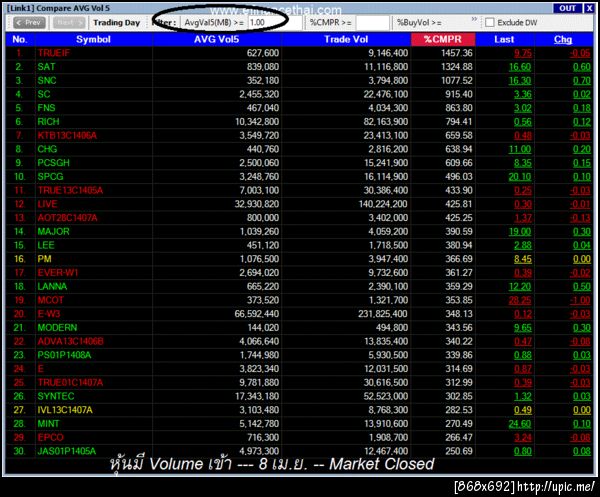Select the AOT28C1407A symbol
This screenshot has width=600, height=497.
[67, 218]
